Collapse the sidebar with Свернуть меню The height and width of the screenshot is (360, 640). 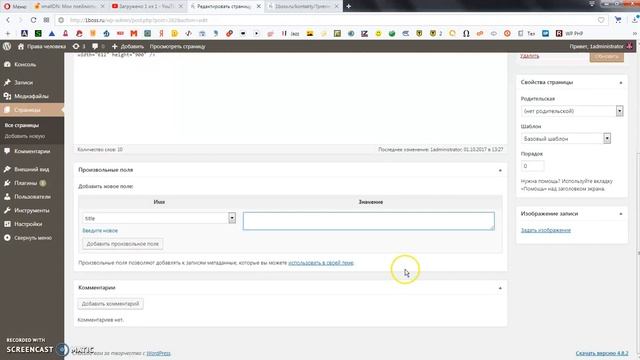32,238
